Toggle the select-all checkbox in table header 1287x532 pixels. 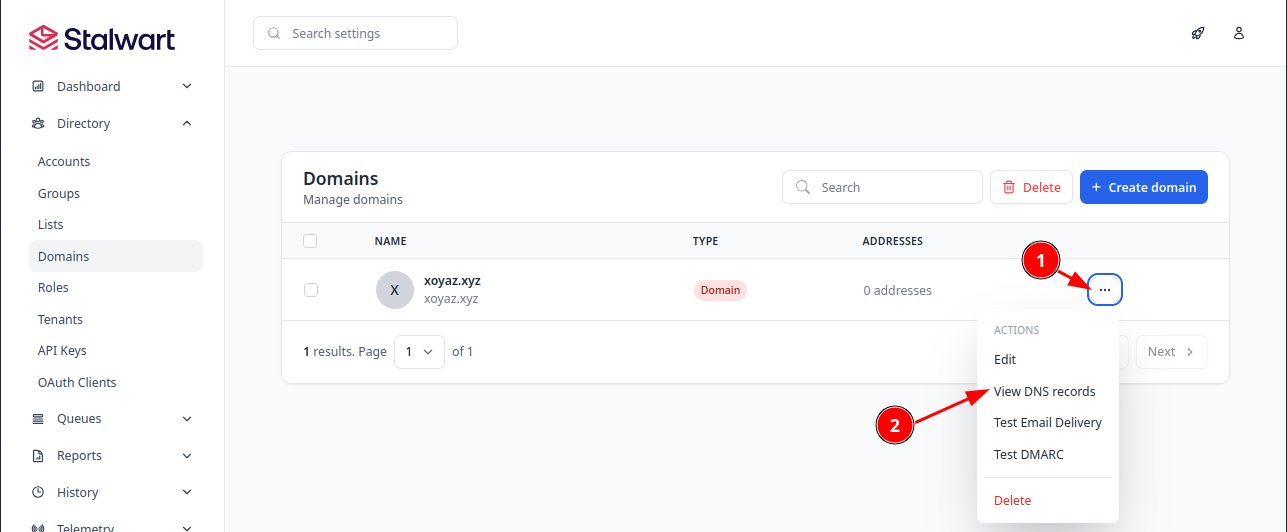click(x=310, y=241)
